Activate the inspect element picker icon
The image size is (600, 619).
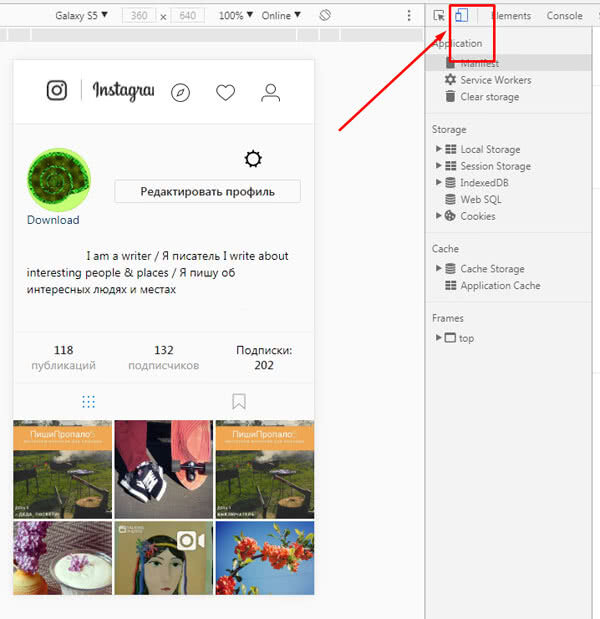pyautogui.click(x=439, y=16)
